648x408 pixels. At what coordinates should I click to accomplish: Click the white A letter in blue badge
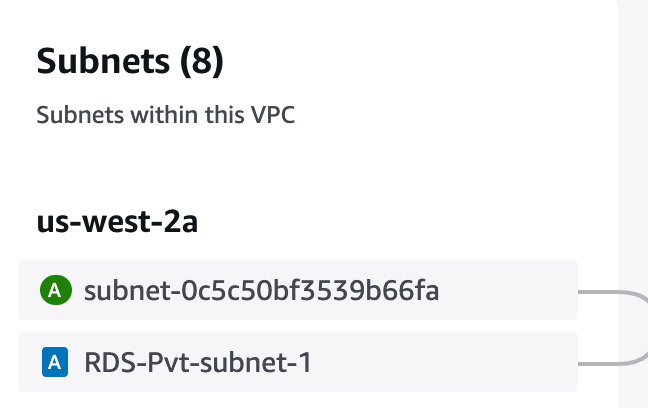pyautogui.click(x=55, y=363)
